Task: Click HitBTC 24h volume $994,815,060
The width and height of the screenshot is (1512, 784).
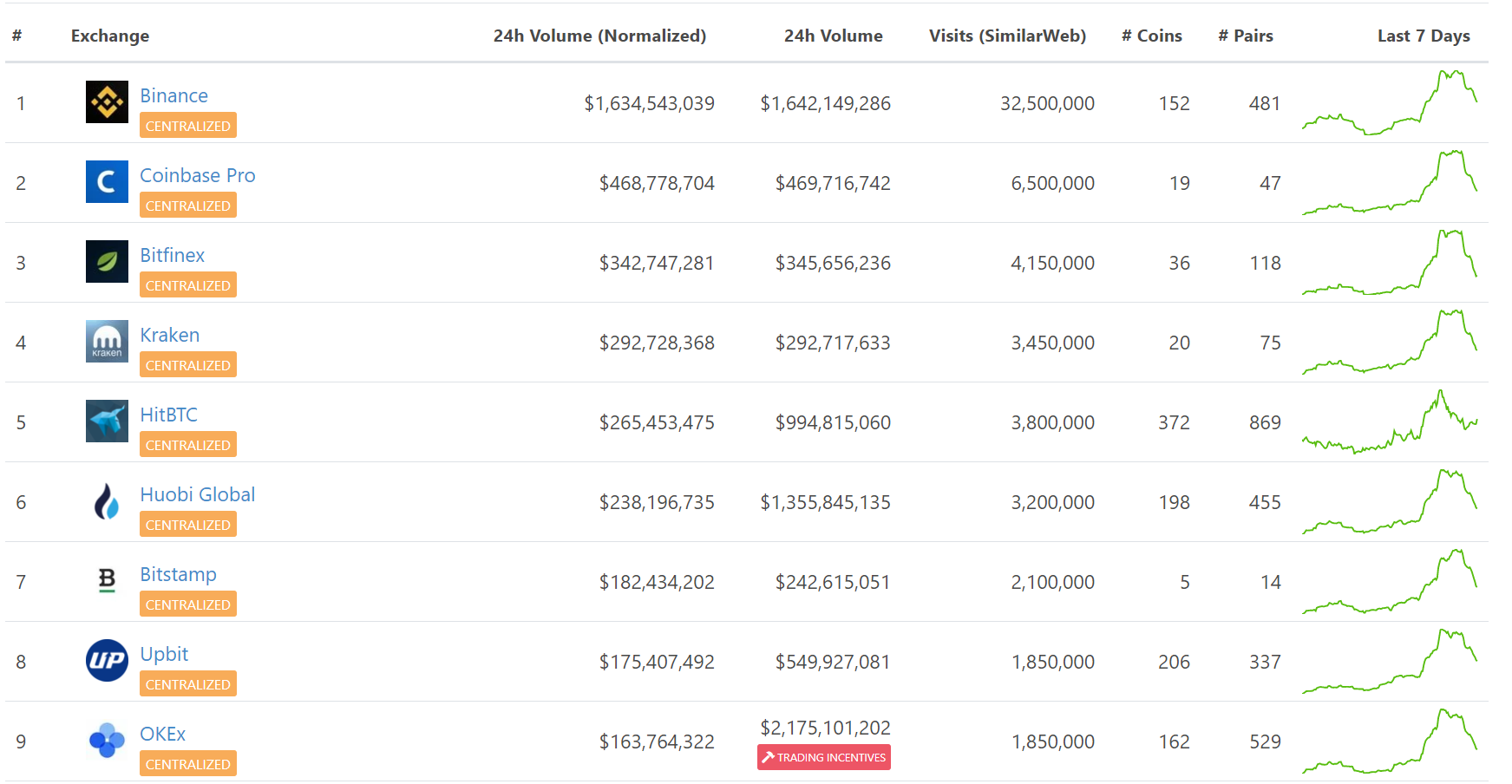Action: pyautogui.click(x=833, y=422)
